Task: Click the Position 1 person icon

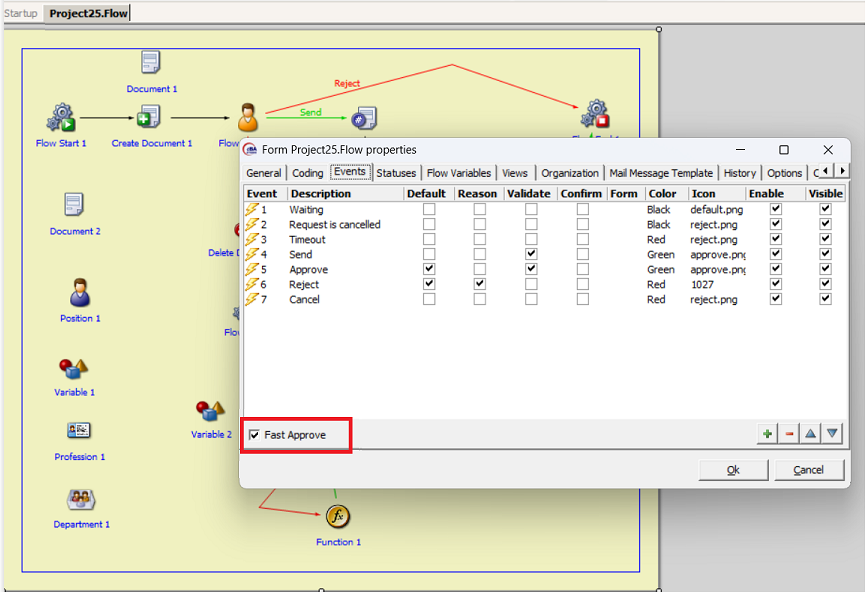Action: [x=80, y=293]
